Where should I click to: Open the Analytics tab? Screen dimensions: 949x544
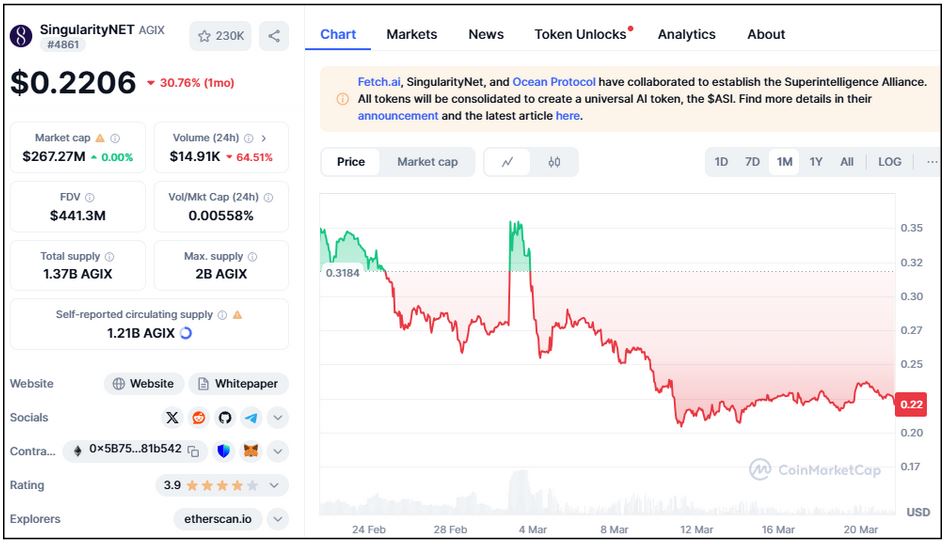click(x=686, y=34)
